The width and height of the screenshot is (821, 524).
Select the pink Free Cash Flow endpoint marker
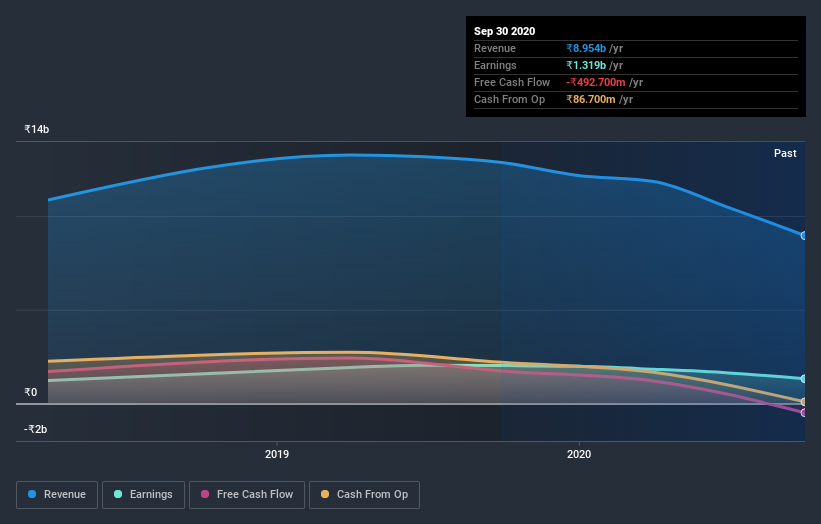804,412
